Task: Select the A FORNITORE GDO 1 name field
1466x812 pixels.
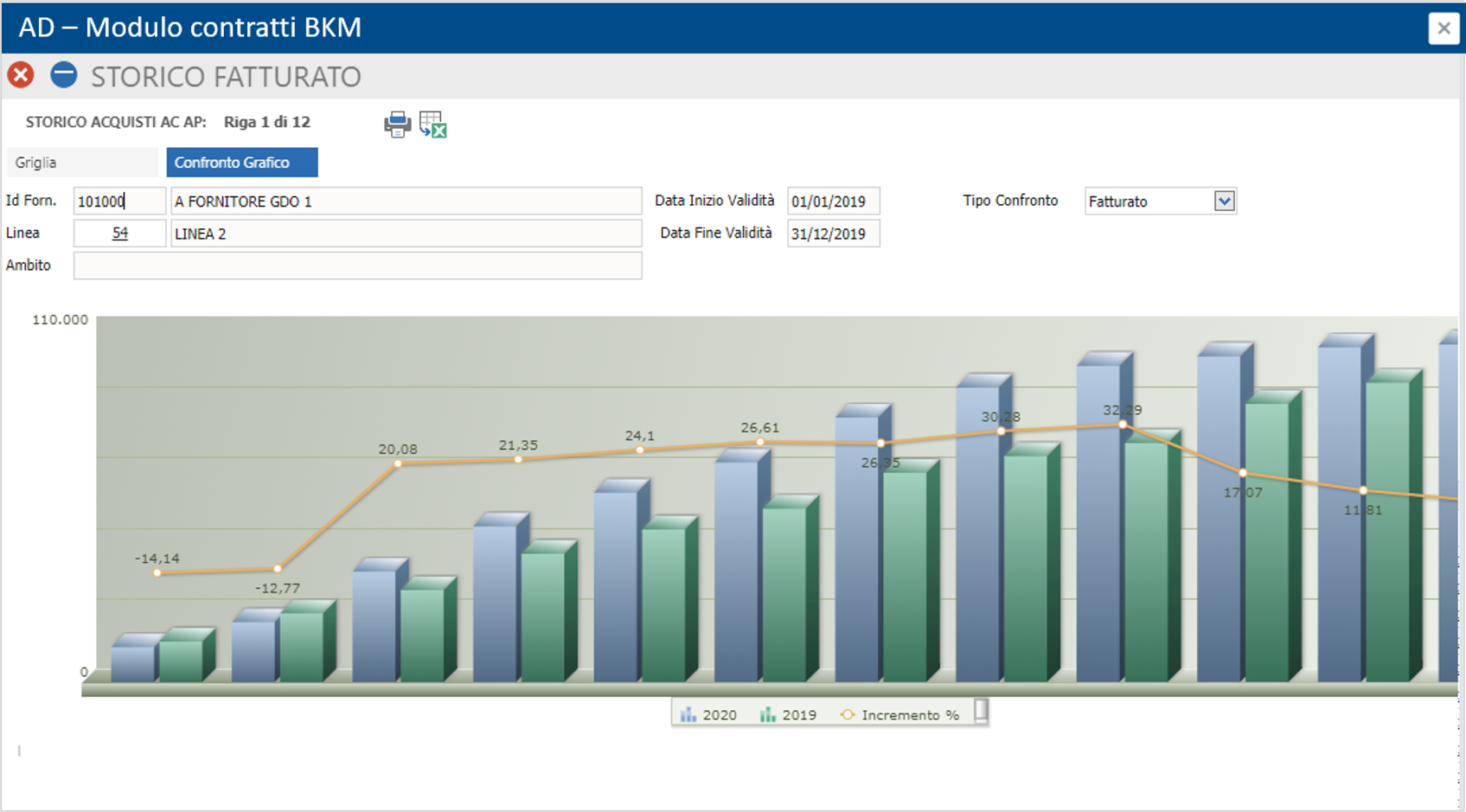Action: [406, 201]
